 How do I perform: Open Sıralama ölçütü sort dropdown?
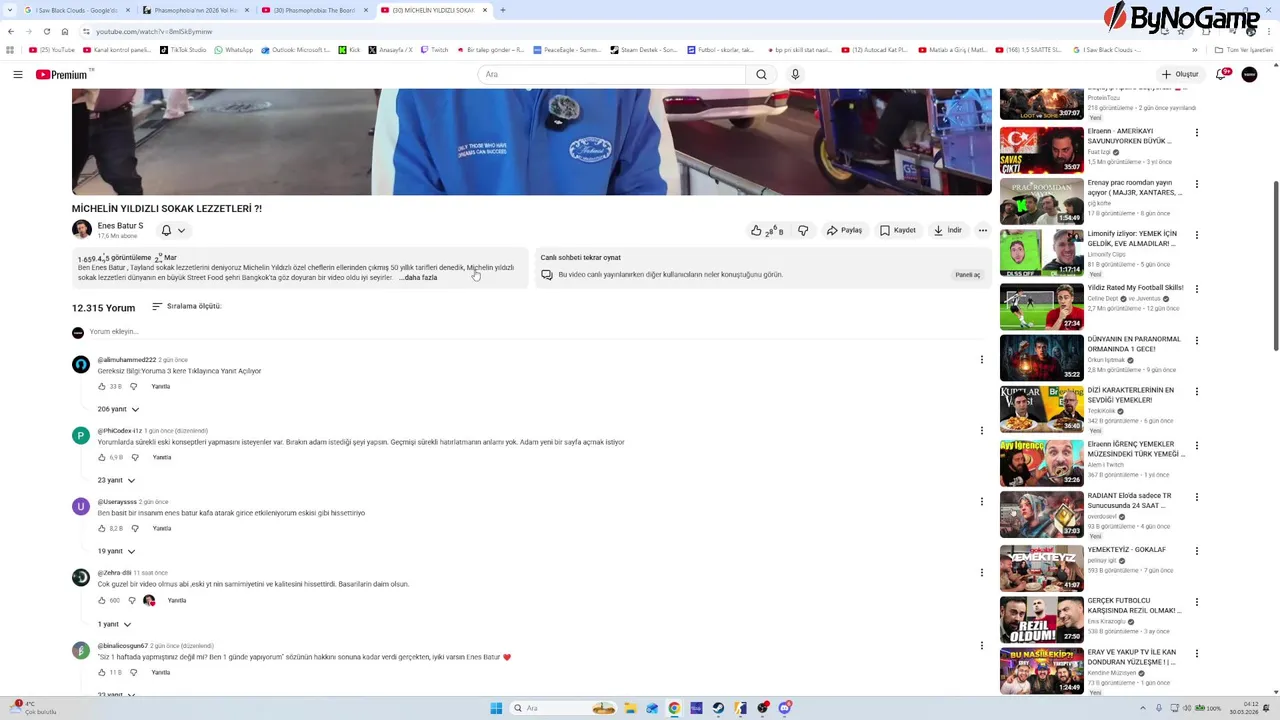186,306
